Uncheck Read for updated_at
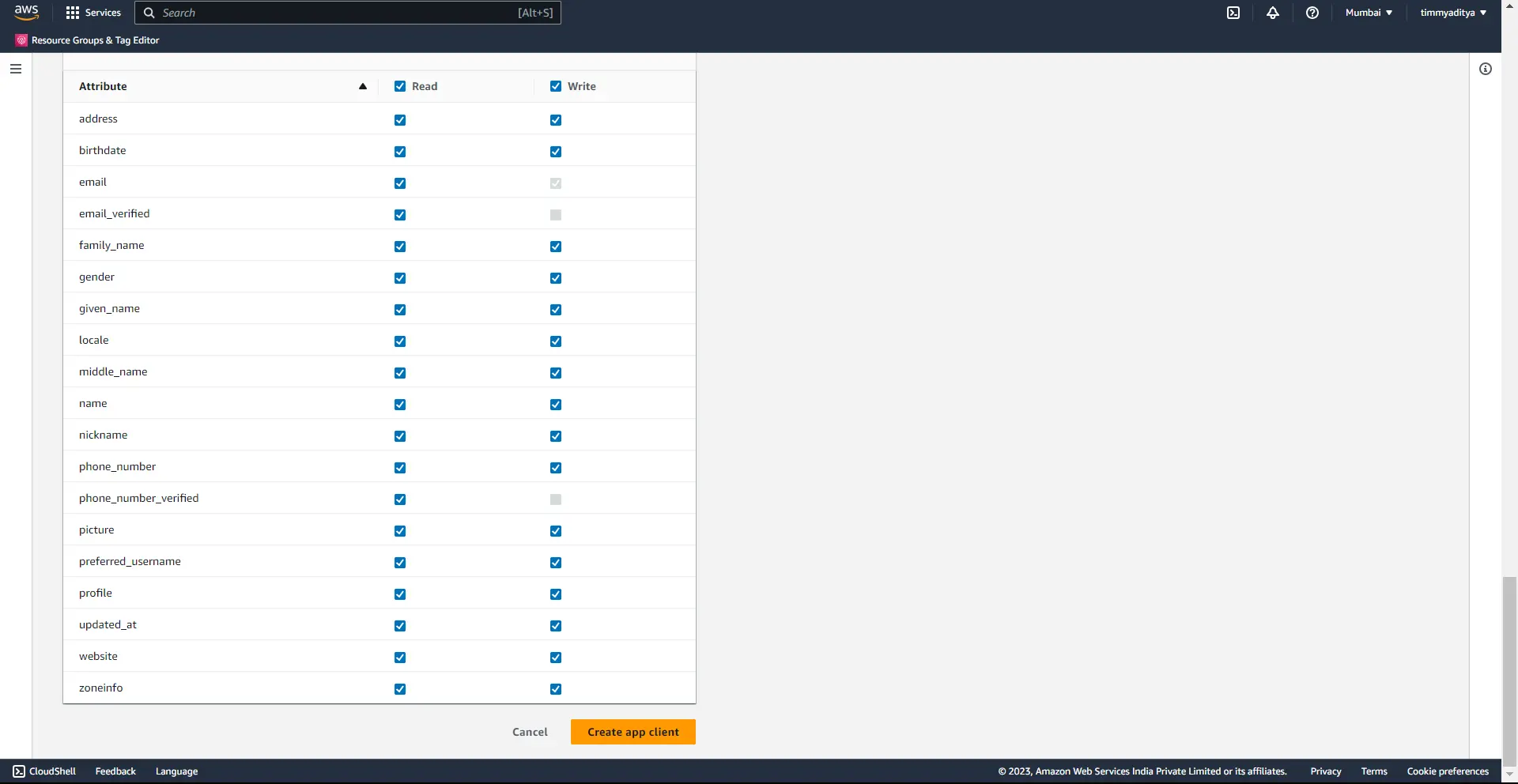The width and height of the screenshot is (1518, 784). coord(400,626)
